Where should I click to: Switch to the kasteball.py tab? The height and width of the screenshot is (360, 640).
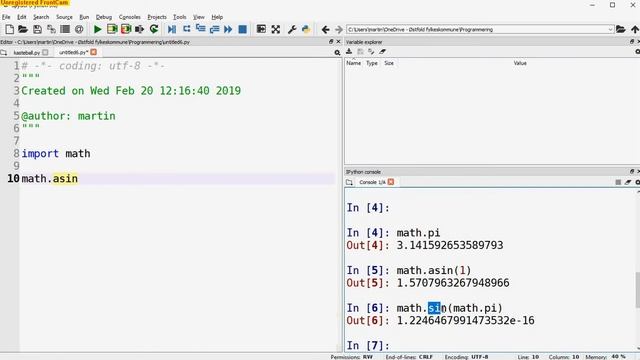[27, 53]
